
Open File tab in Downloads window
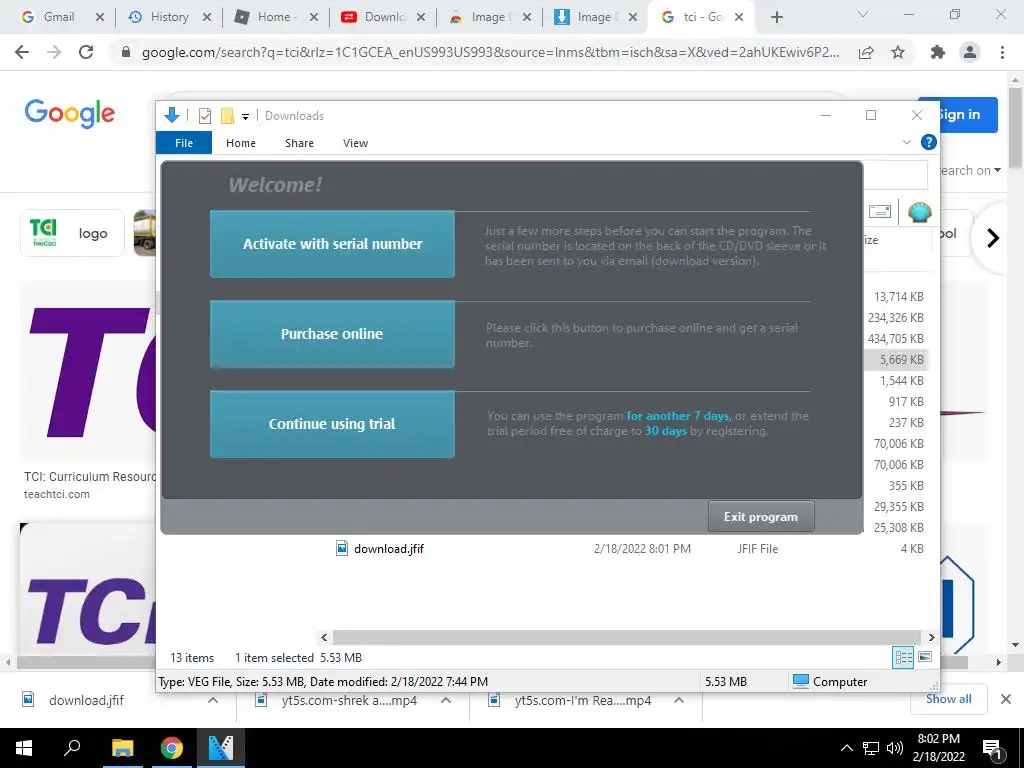click(x=184, y=143)
